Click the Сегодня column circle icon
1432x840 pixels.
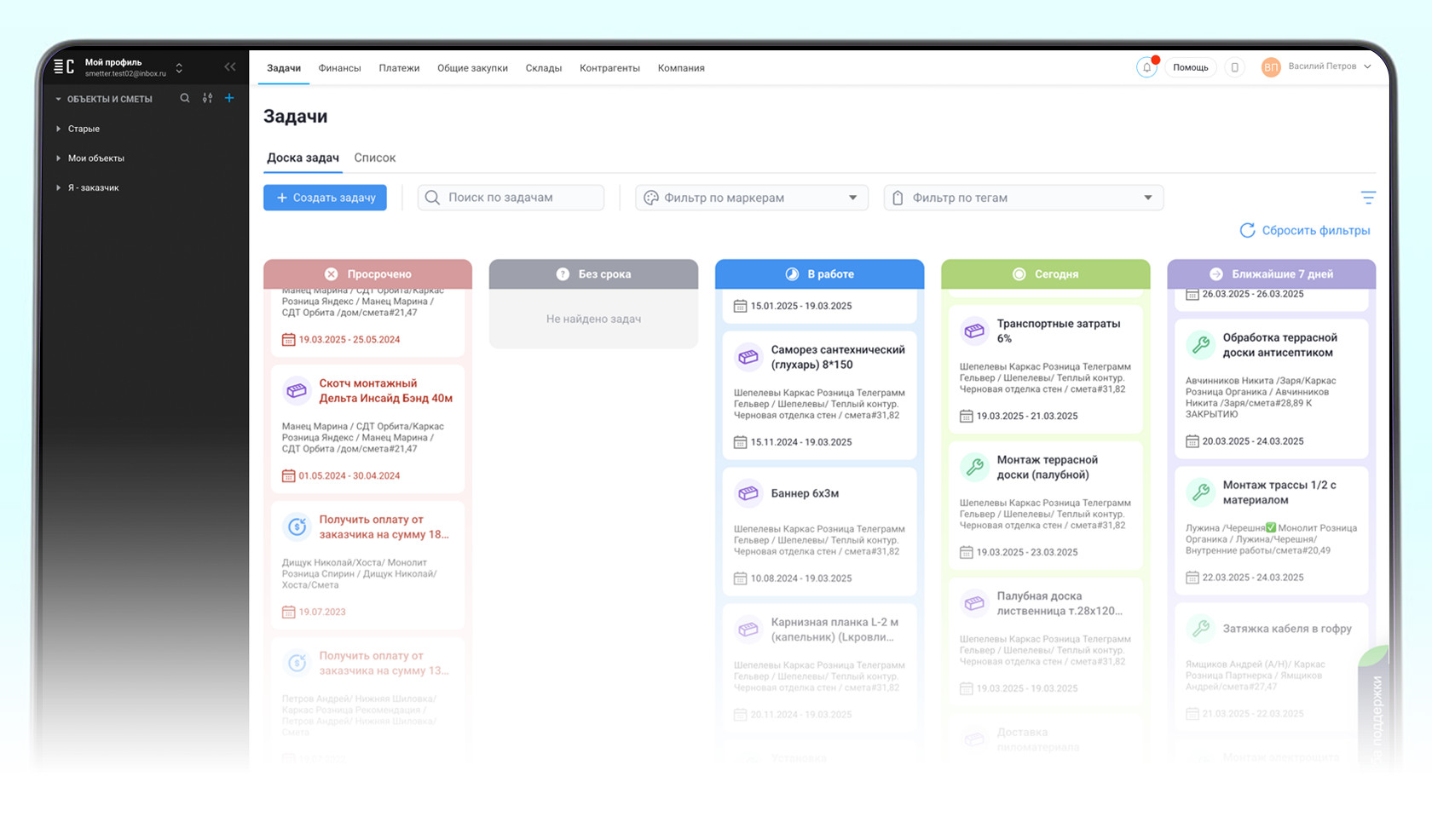[1019, 274]
